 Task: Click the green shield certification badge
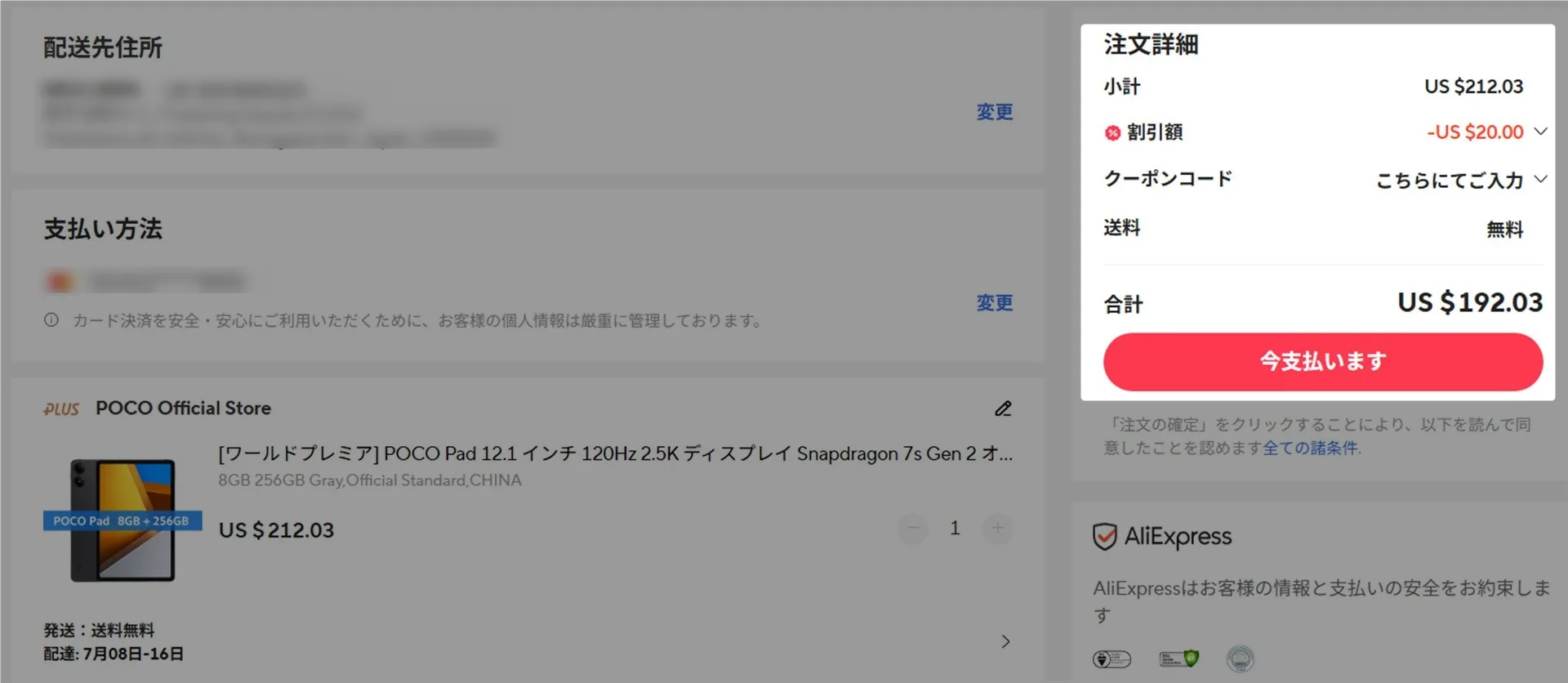click(1178, 658)
